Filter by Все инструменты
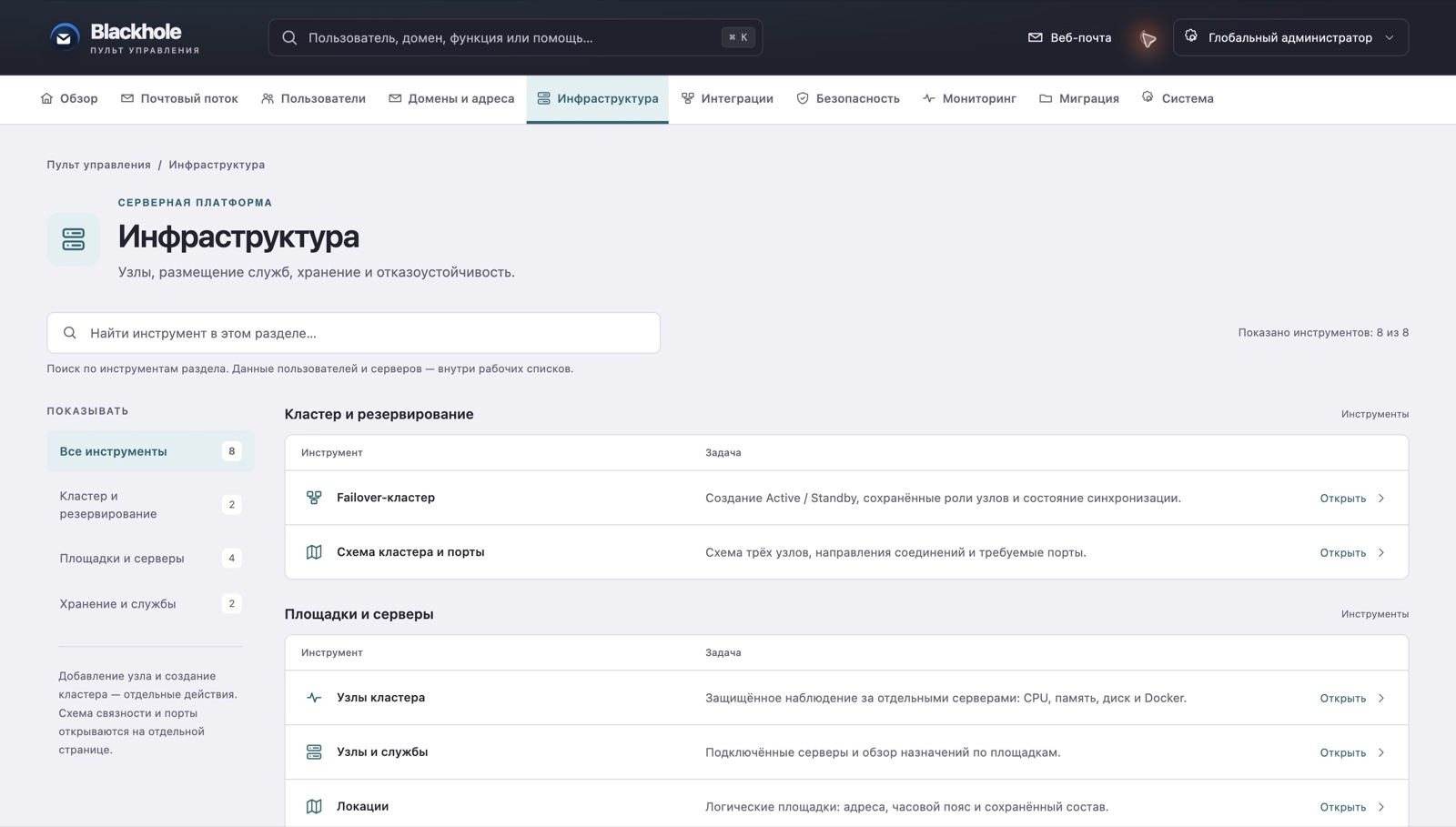1456x827 pixels. (x=150, y=451)
